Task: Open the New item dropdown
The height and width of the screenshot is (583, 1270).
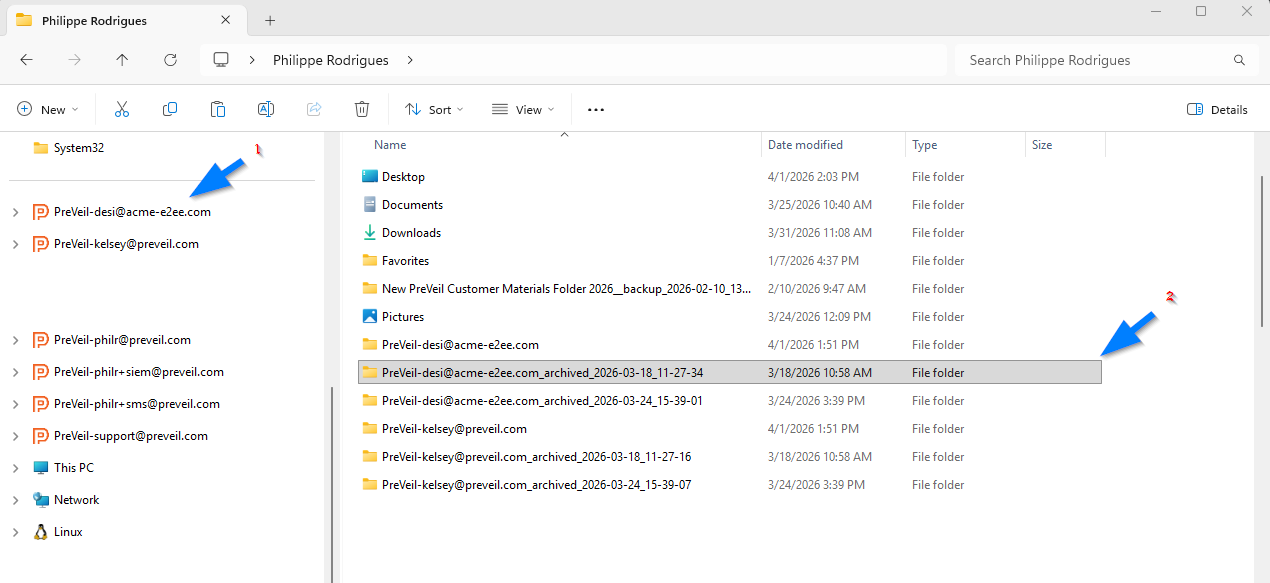Action: [45, 109]
